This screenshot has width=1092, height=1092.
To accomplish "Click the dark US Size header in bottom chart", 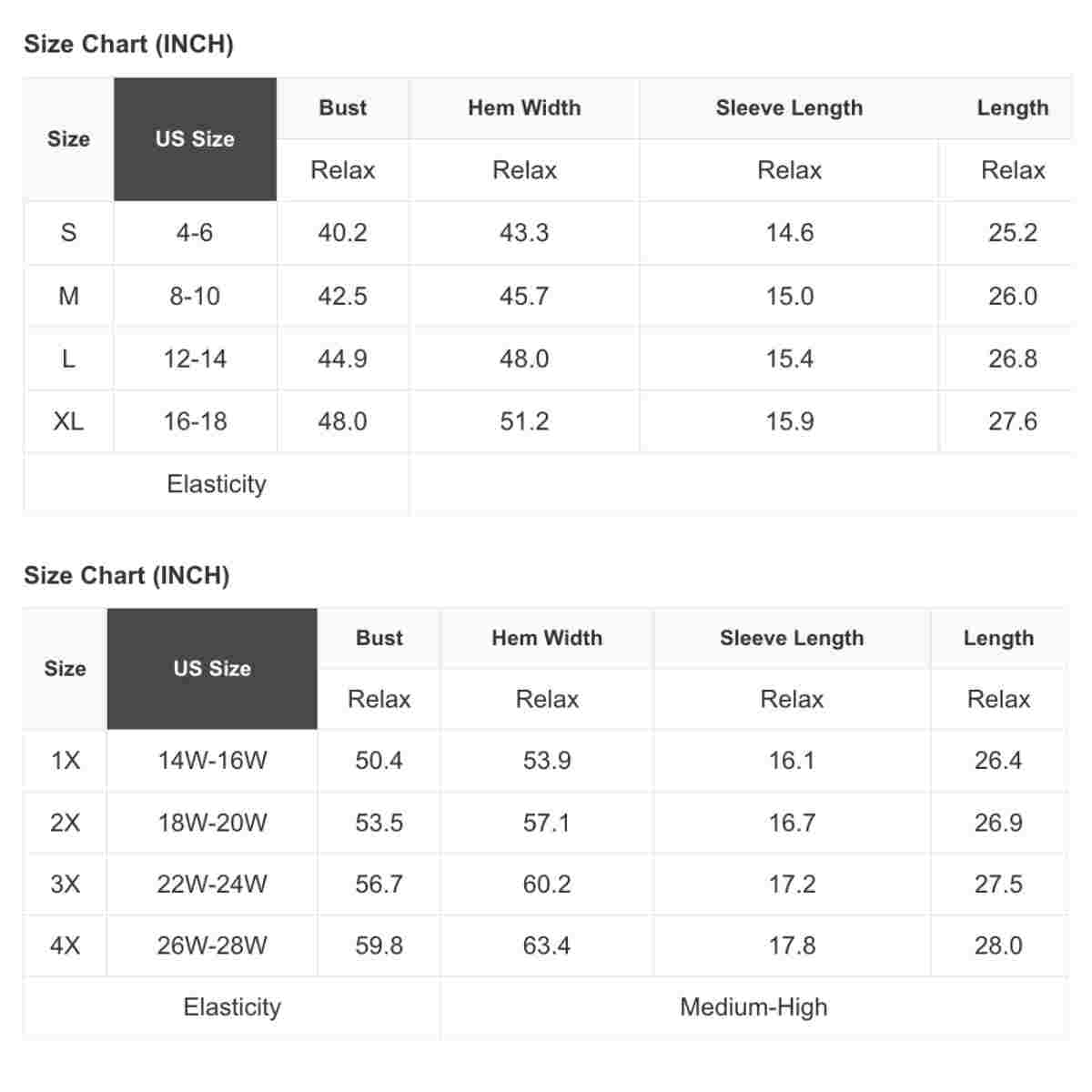I will click(x=212, y=669).
